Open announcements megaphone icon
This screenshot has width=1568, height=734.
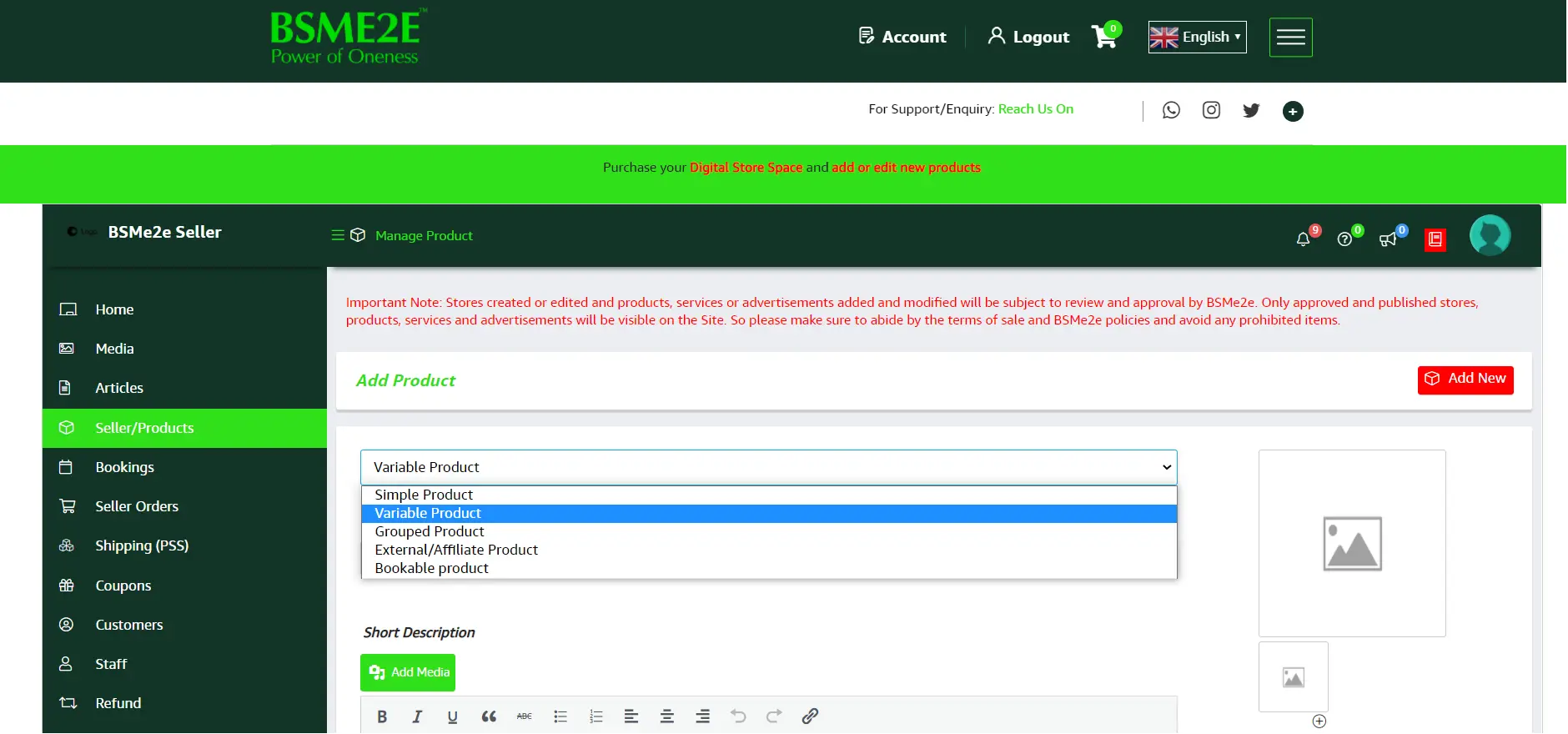[1390, 239]
